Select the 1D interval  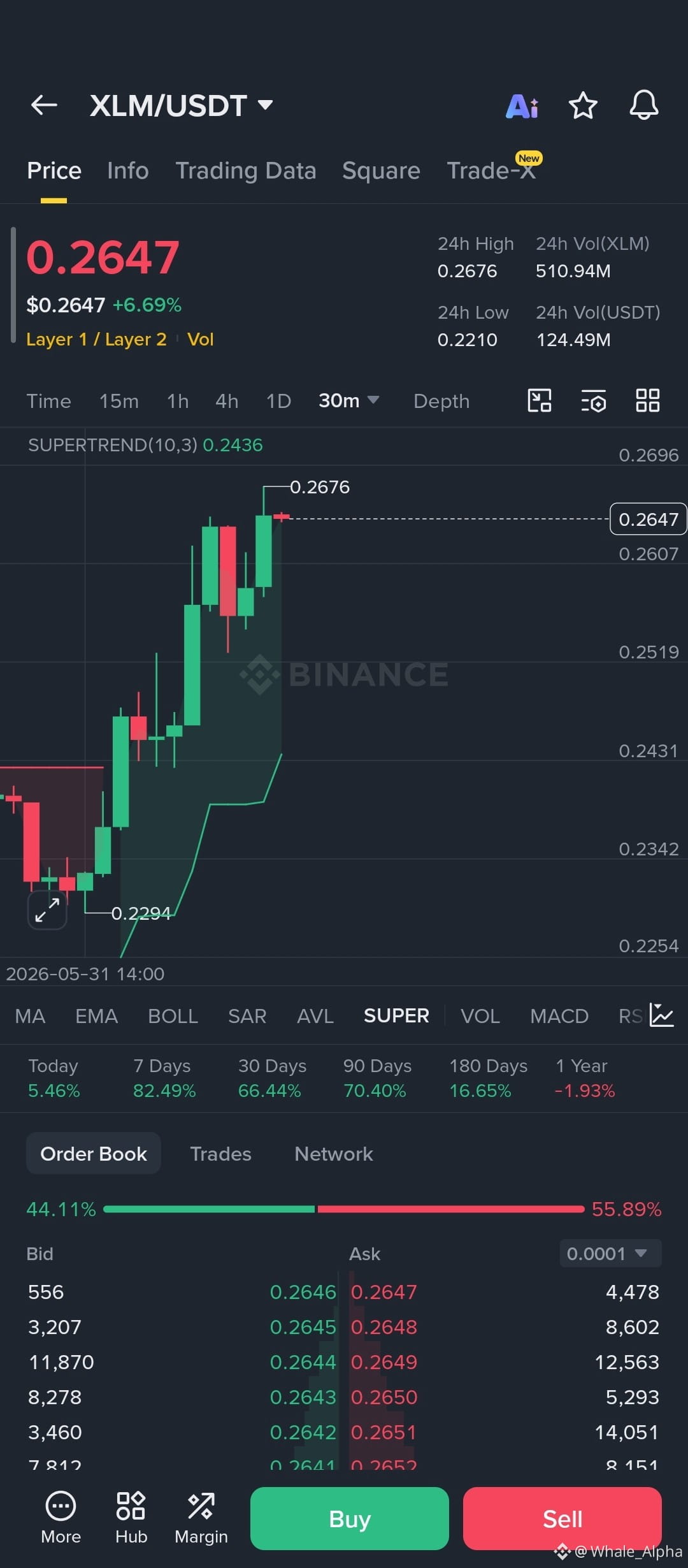[x=278, y=401]
